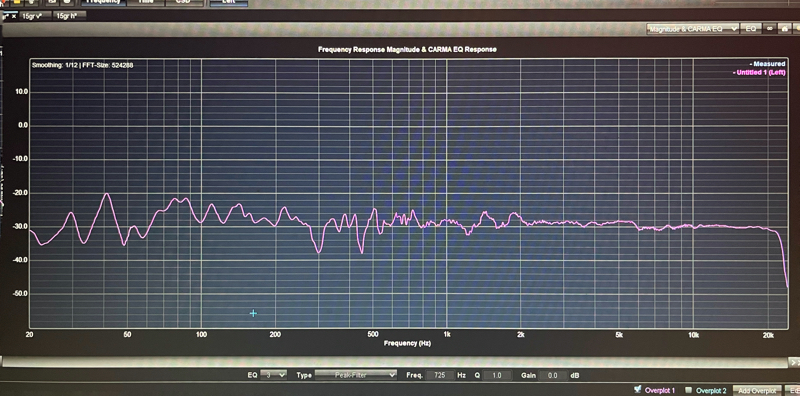Switch to the 15gr h measurement tab
The image size is (800, 396).
[69, 16]
